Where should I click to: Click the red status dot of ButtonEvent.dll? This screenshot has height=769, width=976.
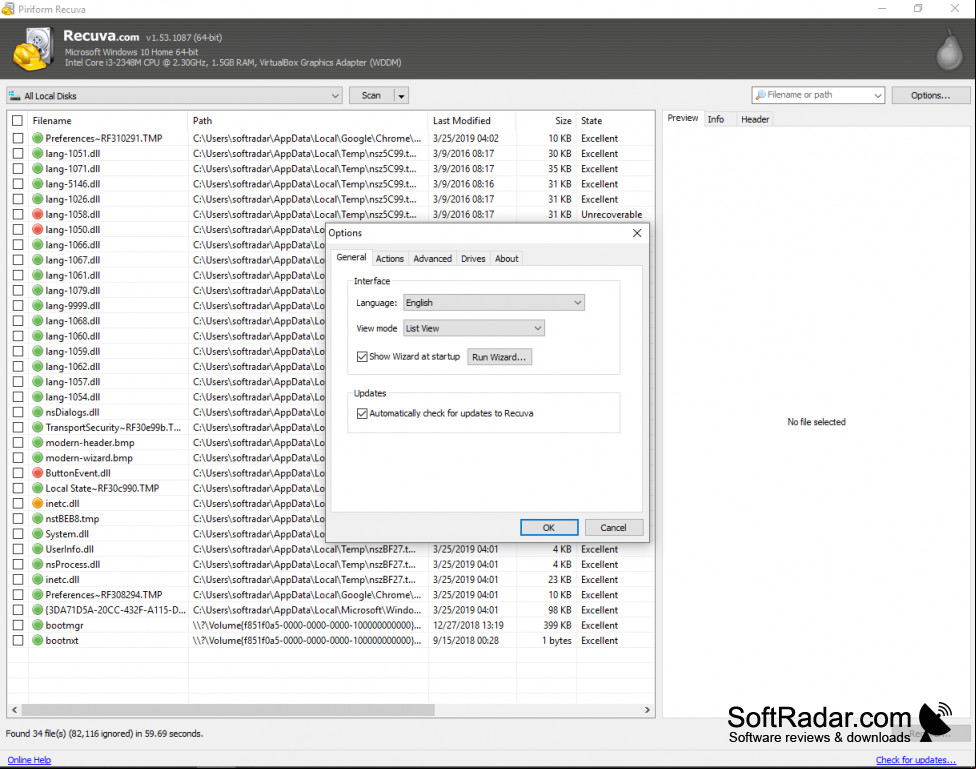(37, 473)
